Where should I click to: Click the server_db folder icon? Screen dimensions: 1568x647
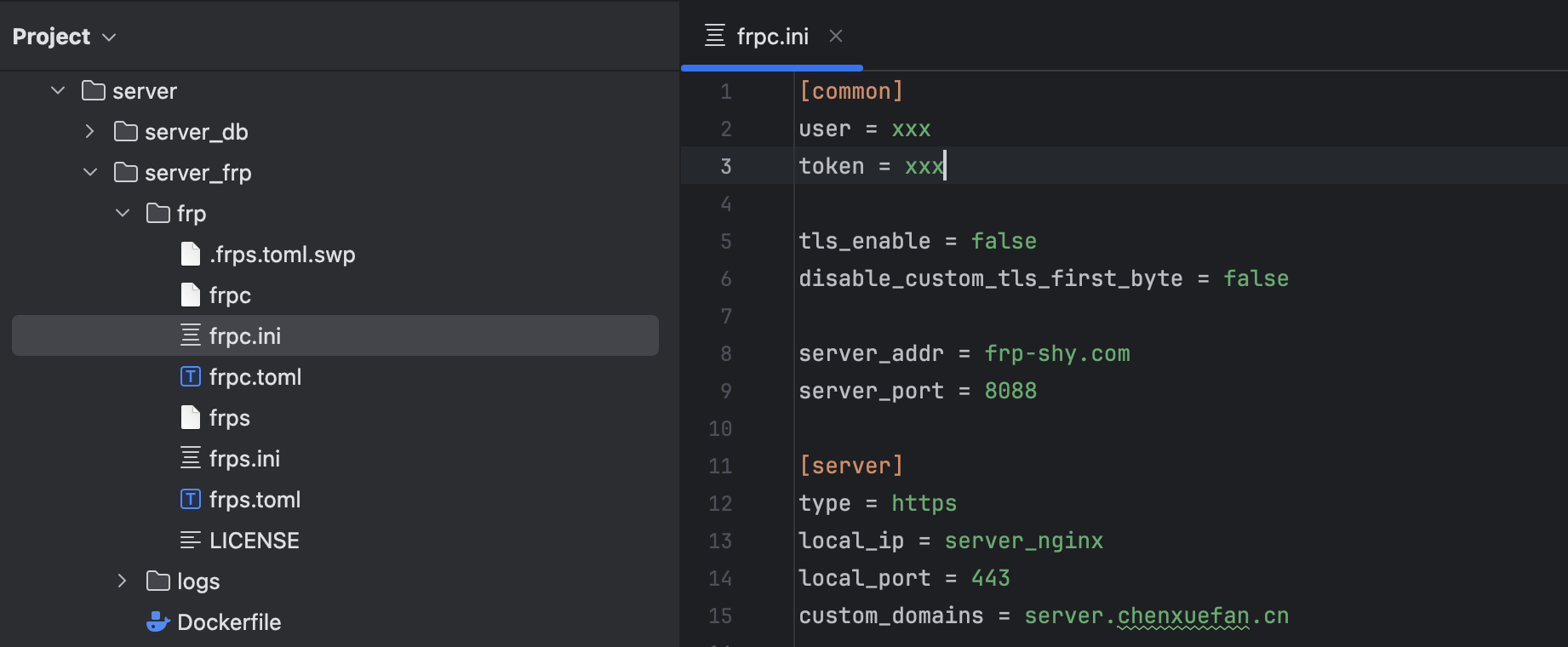tap(126, 132)
